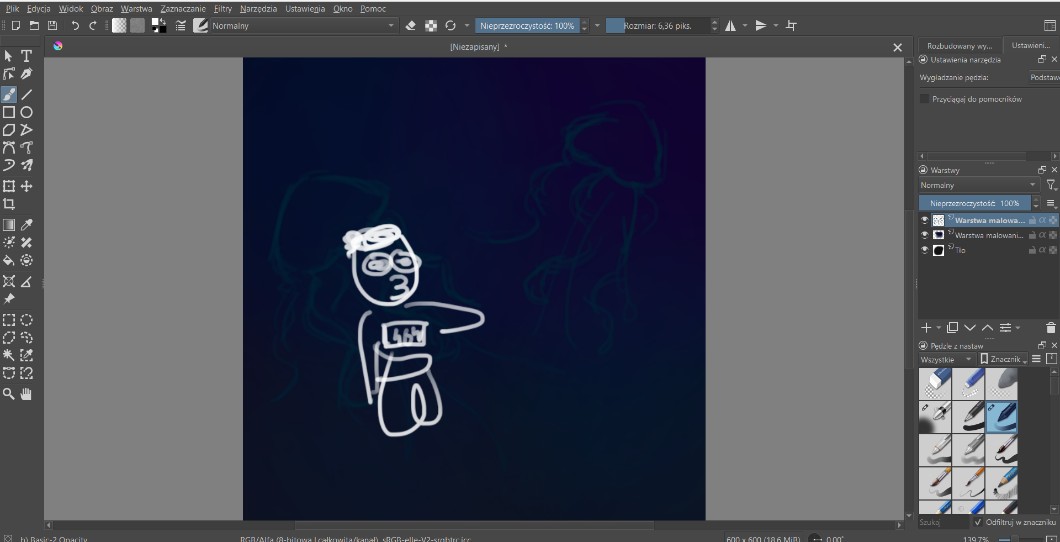The height and width of the screenshot is (542, 1060).
Task: Activate the Crop tool
Action: pyautogui.click(x=9, y=204)
